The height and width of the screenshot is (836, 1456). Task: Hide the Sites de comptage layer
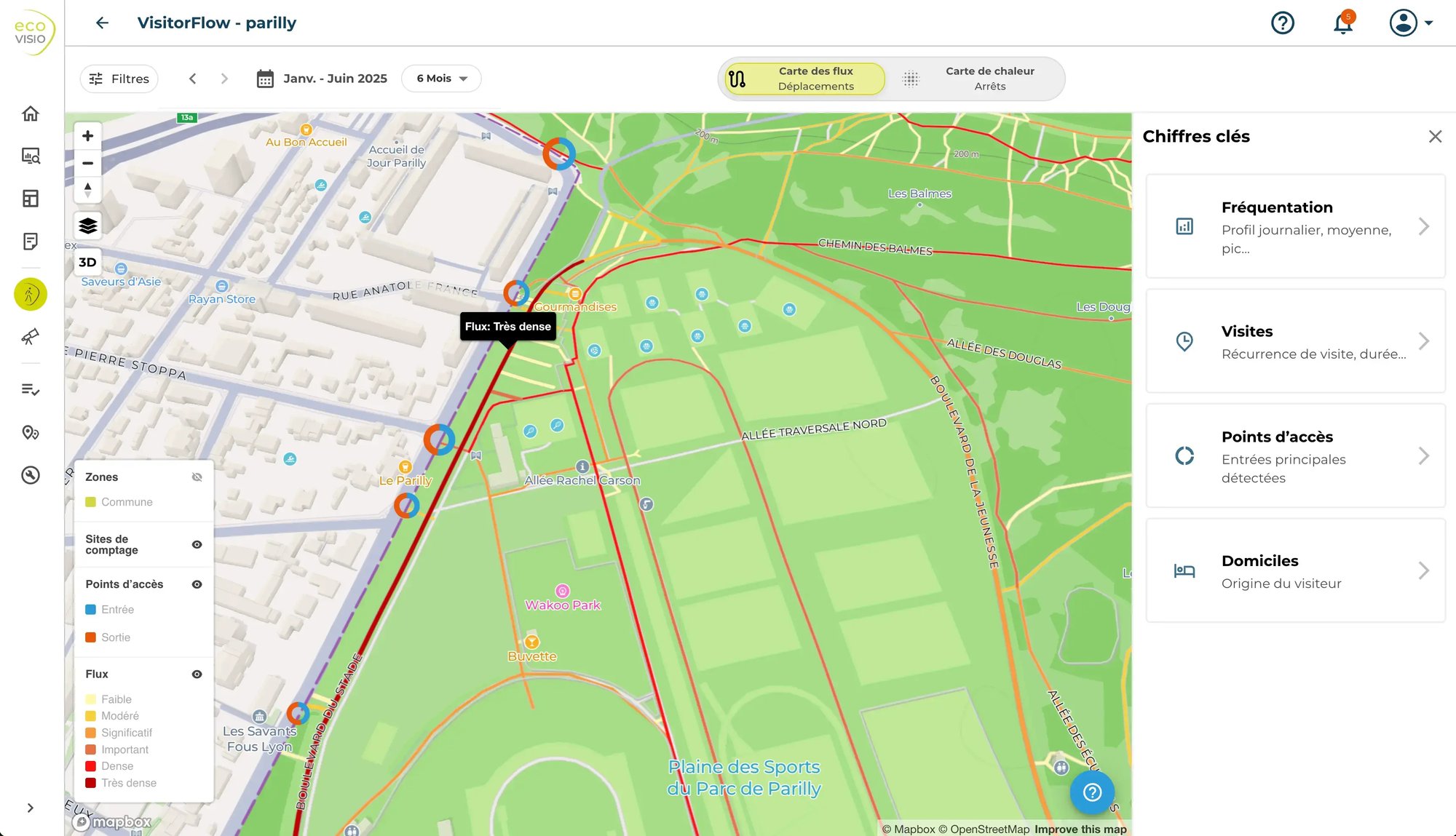[x=197, y=544]
